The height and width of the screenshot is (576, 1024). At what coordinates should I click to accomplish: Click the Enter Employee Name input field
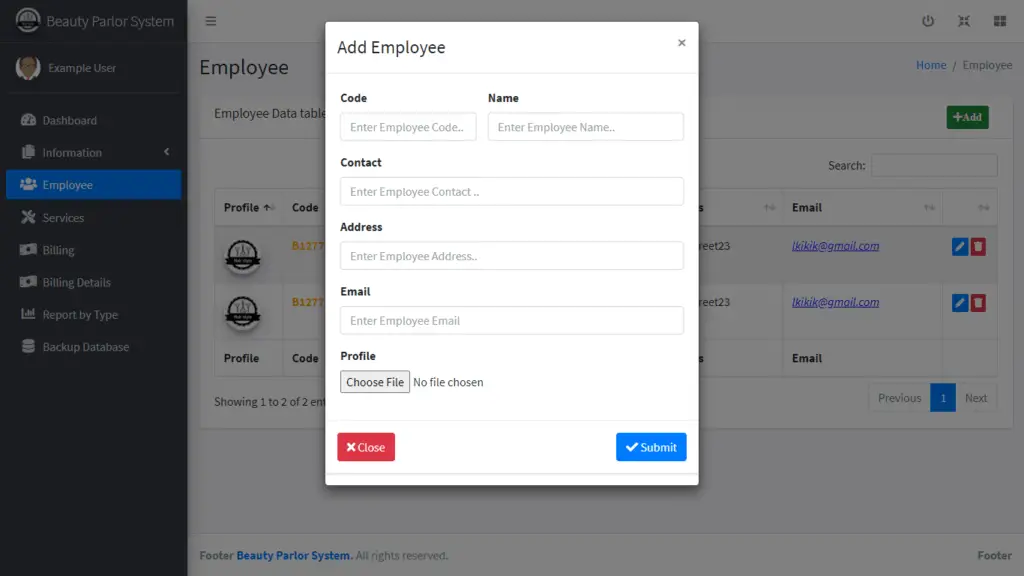coord(585,126)
